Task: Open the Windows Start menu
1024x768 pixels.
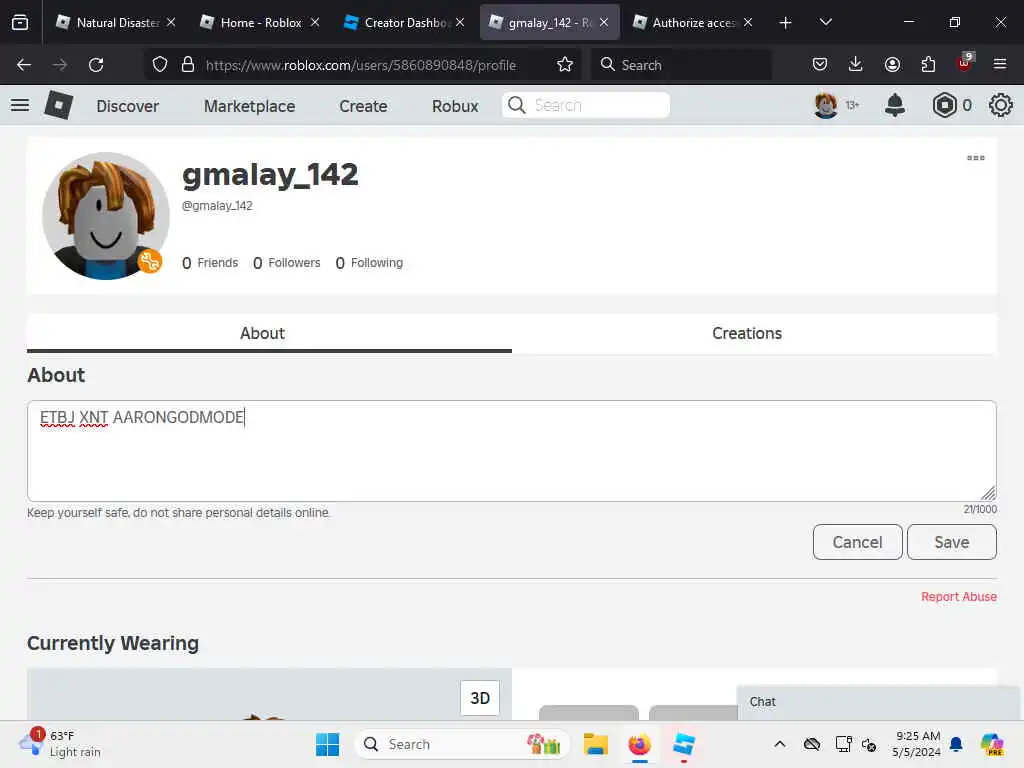Action: pos(327,744)
